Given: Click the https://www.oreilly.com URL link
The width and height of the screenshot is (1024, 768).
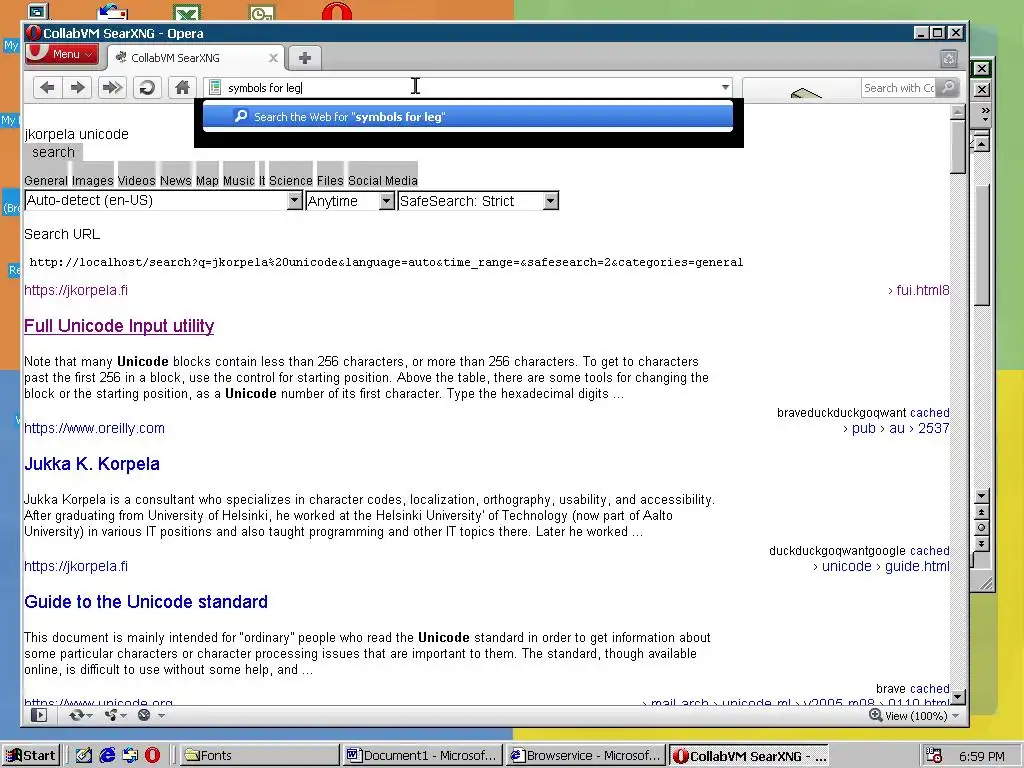Looking at the screenshot, I should click(94, 428).
